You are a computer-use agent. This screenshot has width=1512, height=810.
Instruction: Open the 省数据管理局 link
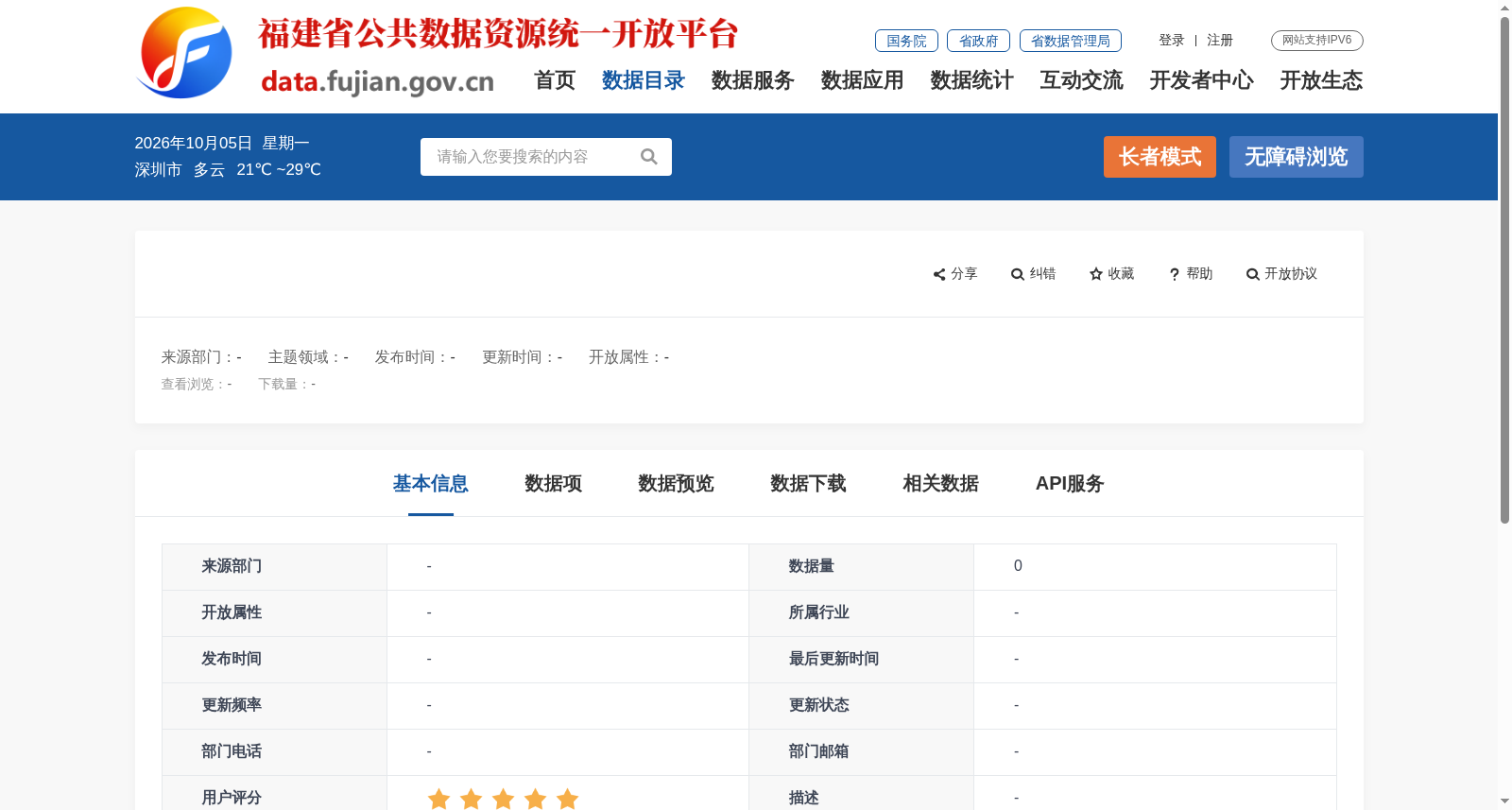pos(1071,41)
